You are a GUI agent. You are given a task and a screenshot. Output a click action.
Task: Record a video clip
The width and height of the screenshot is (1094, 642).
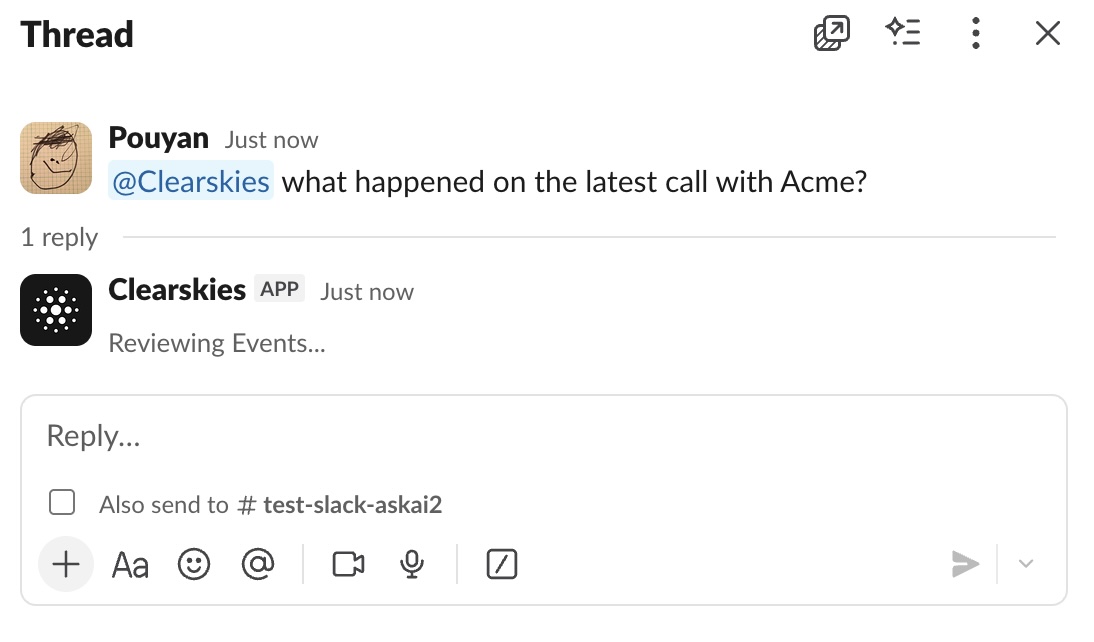pyautogui.click(x=348, y=565)
